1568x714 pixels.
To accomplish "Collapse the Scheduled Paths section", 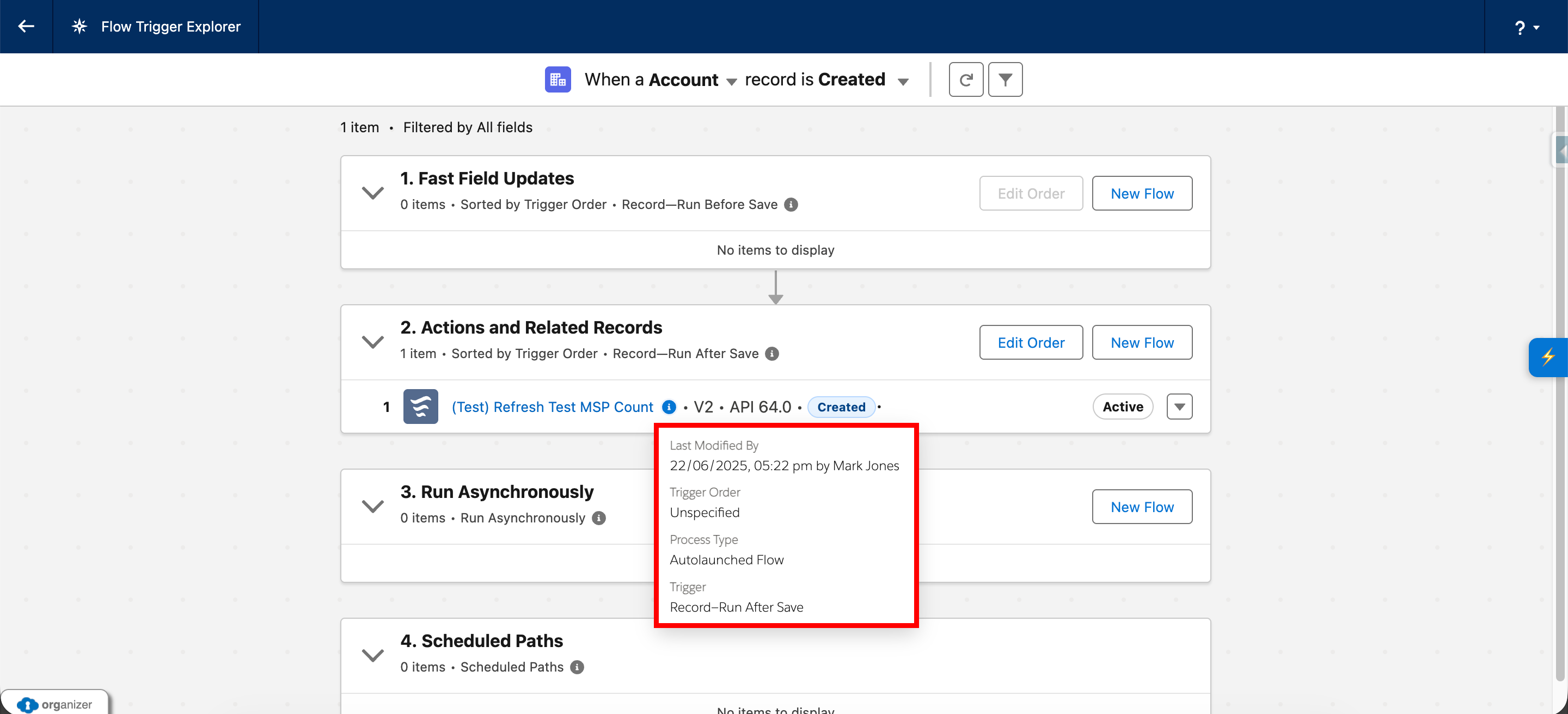I will coord(372,655).
